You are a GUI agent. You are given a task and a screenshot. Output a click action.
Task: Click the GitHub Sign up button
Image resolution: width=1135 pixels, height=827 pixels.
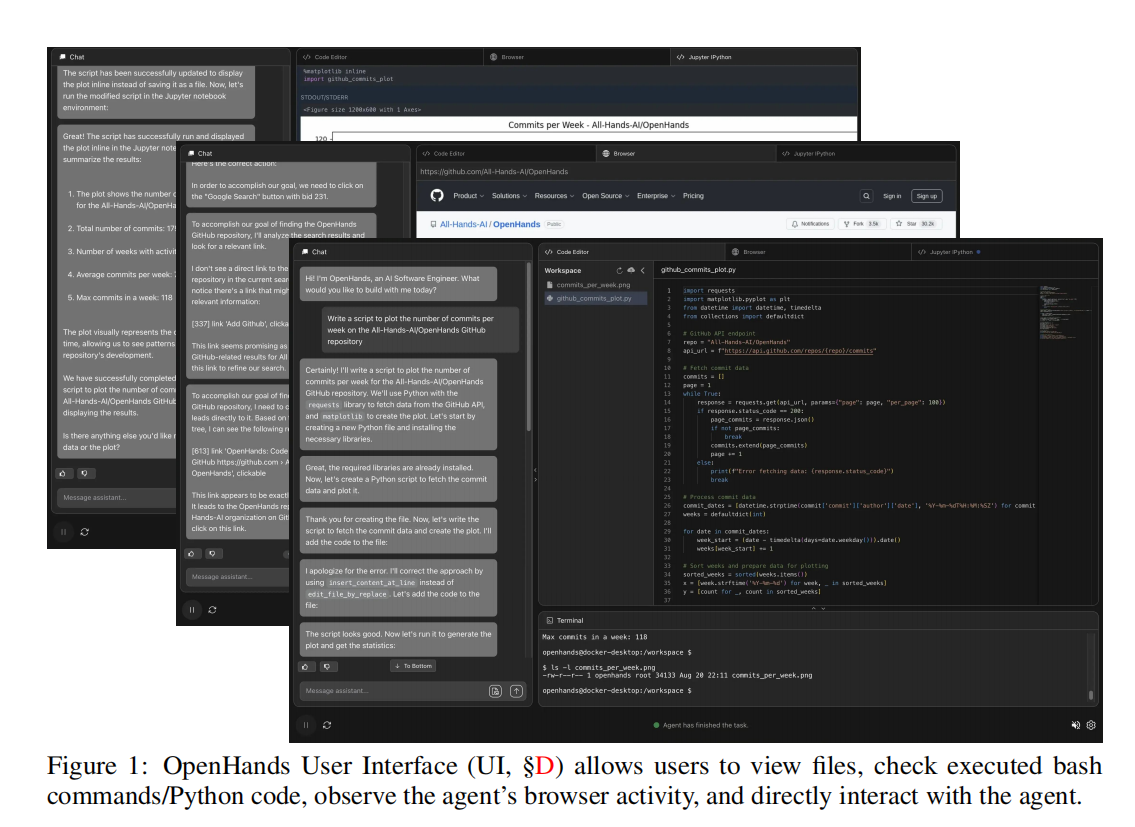(x=927, y=196)
